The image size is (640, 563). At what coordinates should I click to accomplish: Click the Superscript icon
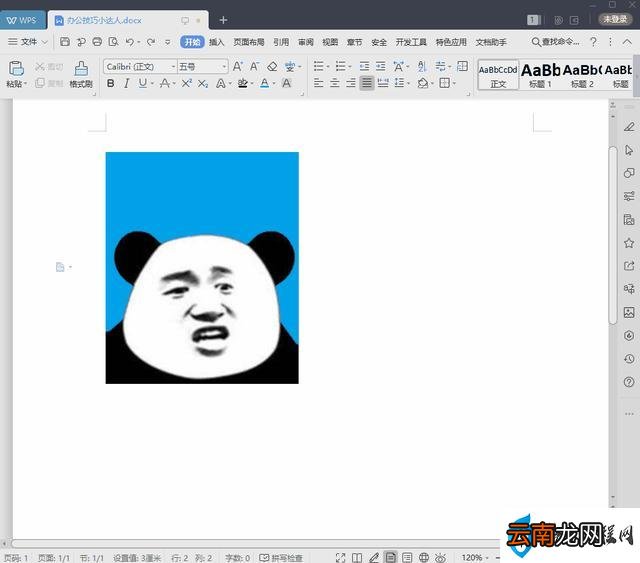[x=187, y=83]
